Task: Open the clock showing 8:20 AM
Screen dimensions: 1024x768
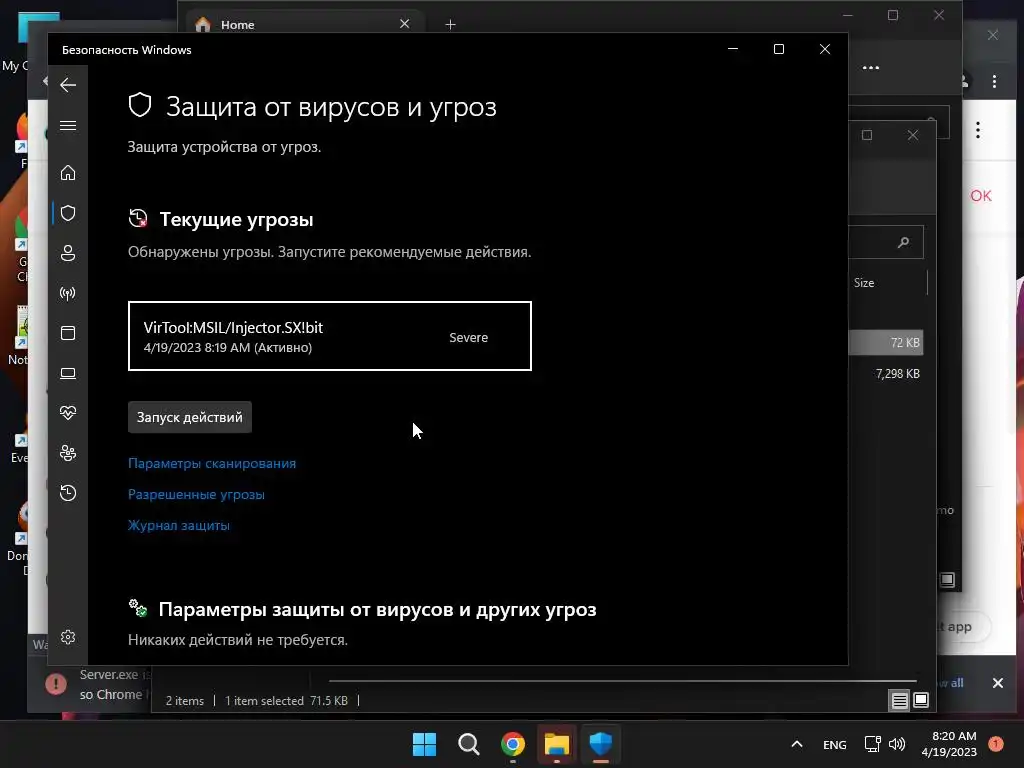Action: click(949, 744)
